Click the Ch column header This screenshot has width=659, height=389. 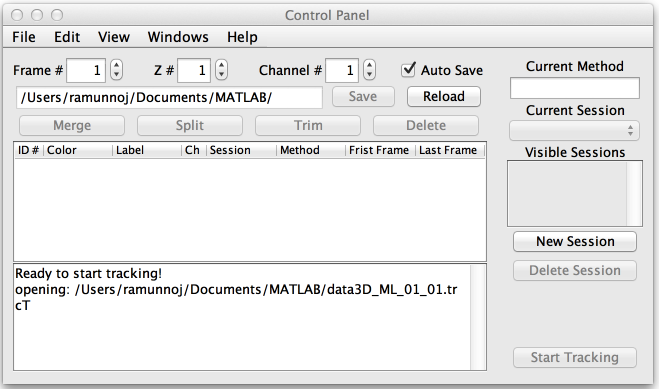pyautogui.click(x=194, y=150)
